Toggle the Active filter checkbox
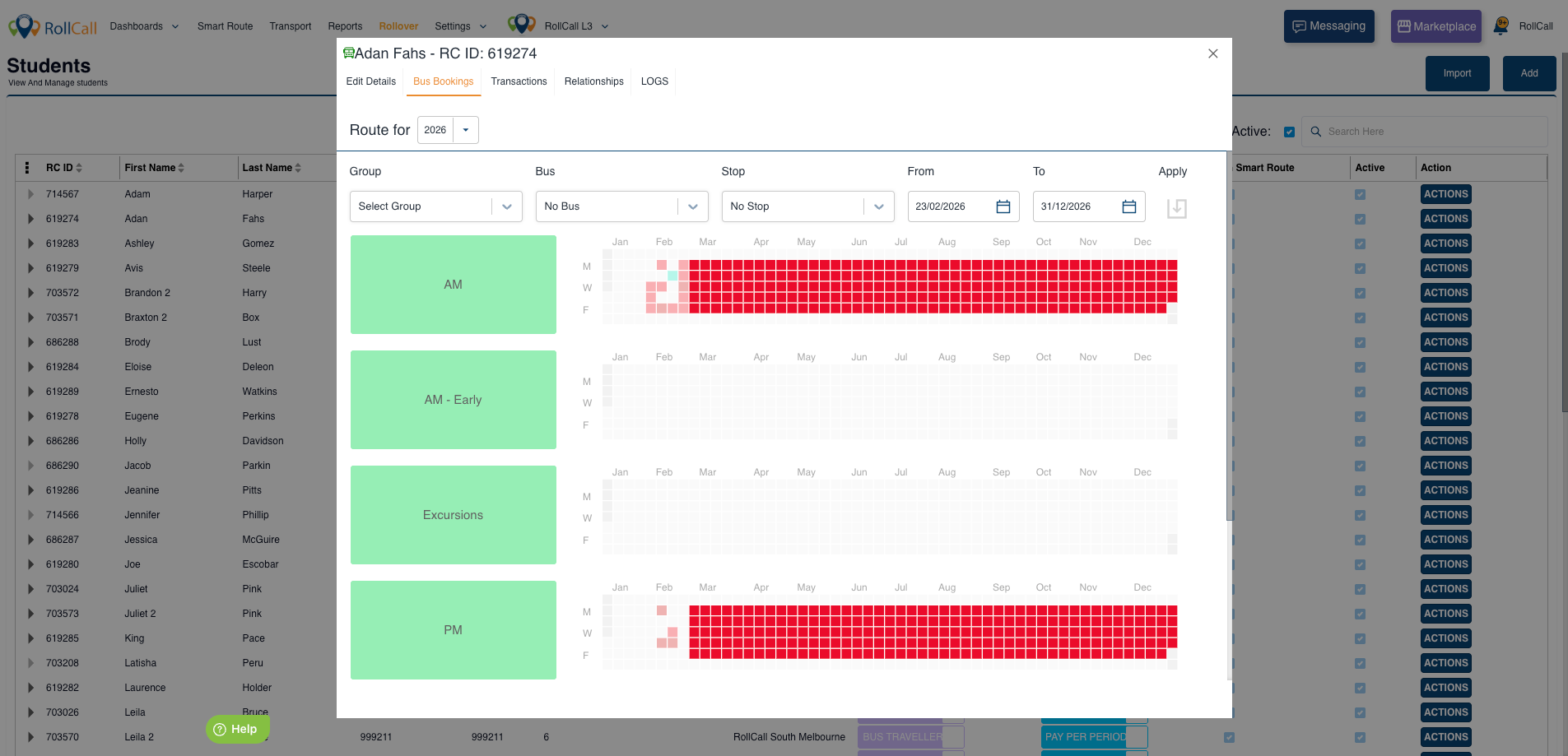The height and width of the screenshot is (756, 1568). tap(1289, 132)
